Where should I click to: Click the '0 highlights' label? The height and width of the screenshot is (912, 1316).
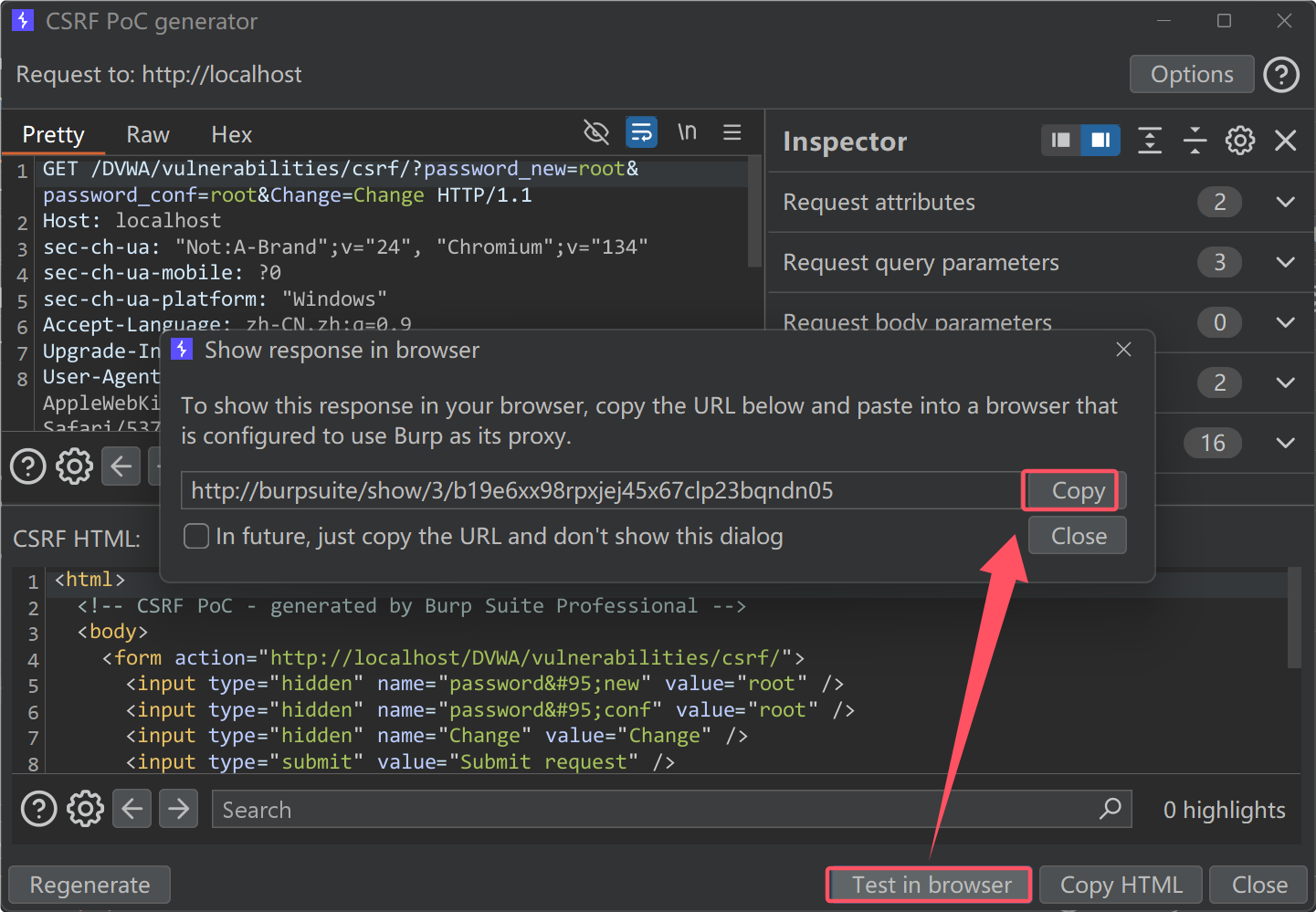pos(1224,810)
